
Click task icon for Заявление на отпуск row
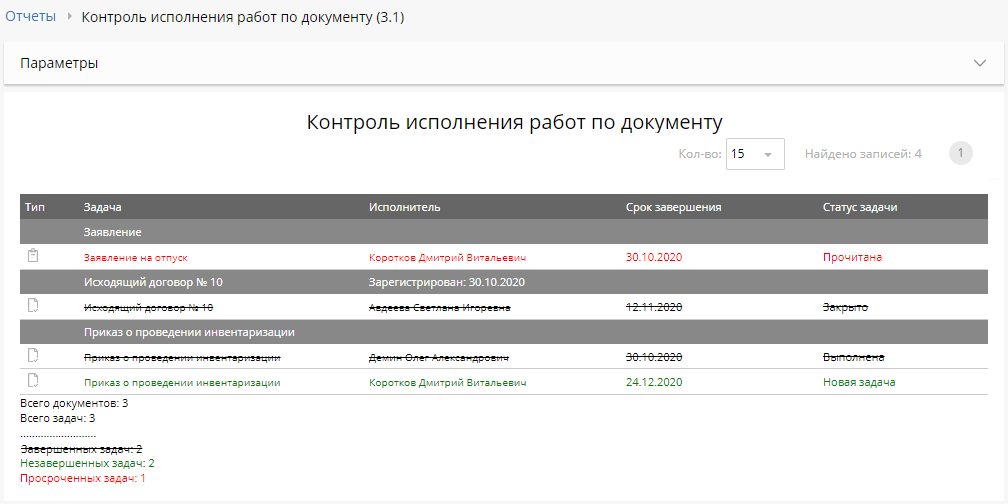pos(33,256)
